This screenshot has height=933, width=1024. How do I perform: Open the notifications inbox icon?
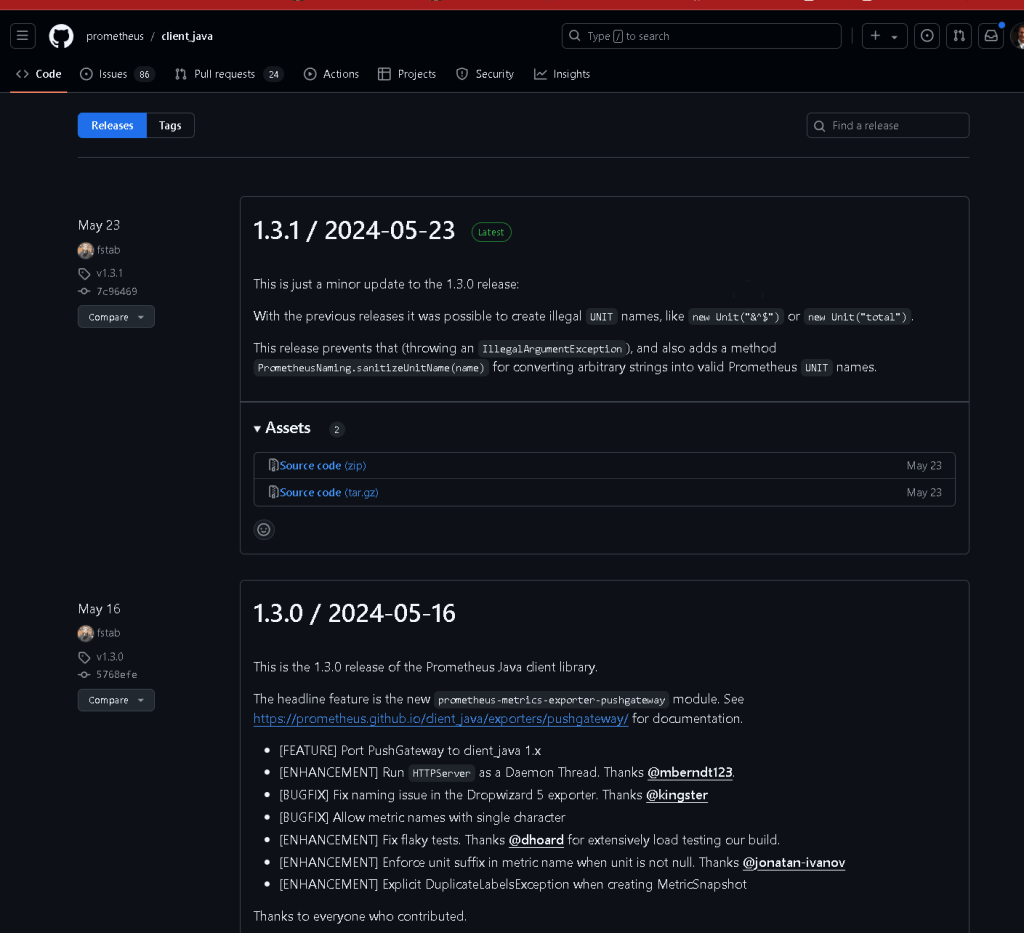[x=991, y=36]
